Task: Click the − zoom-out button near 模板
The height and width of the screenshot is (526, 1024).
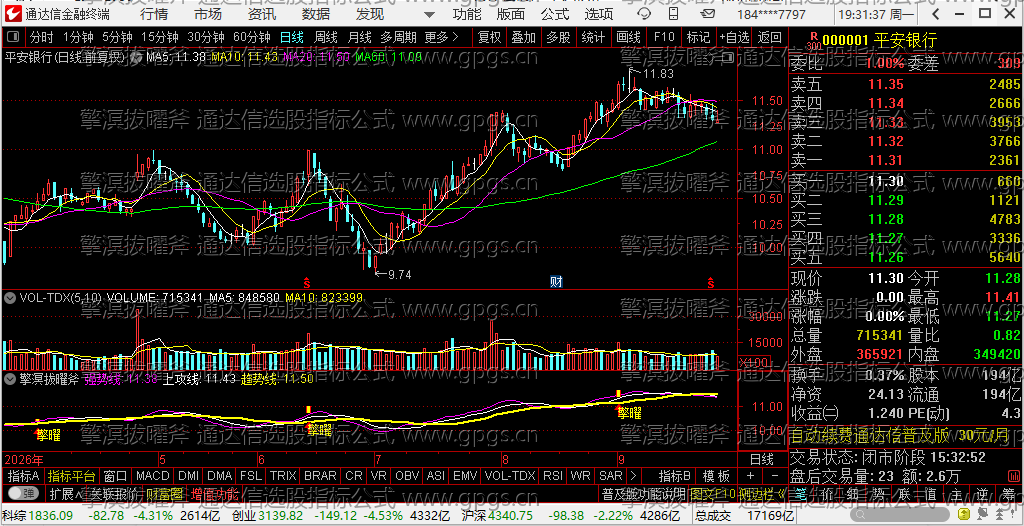Action: pos(775,476)
